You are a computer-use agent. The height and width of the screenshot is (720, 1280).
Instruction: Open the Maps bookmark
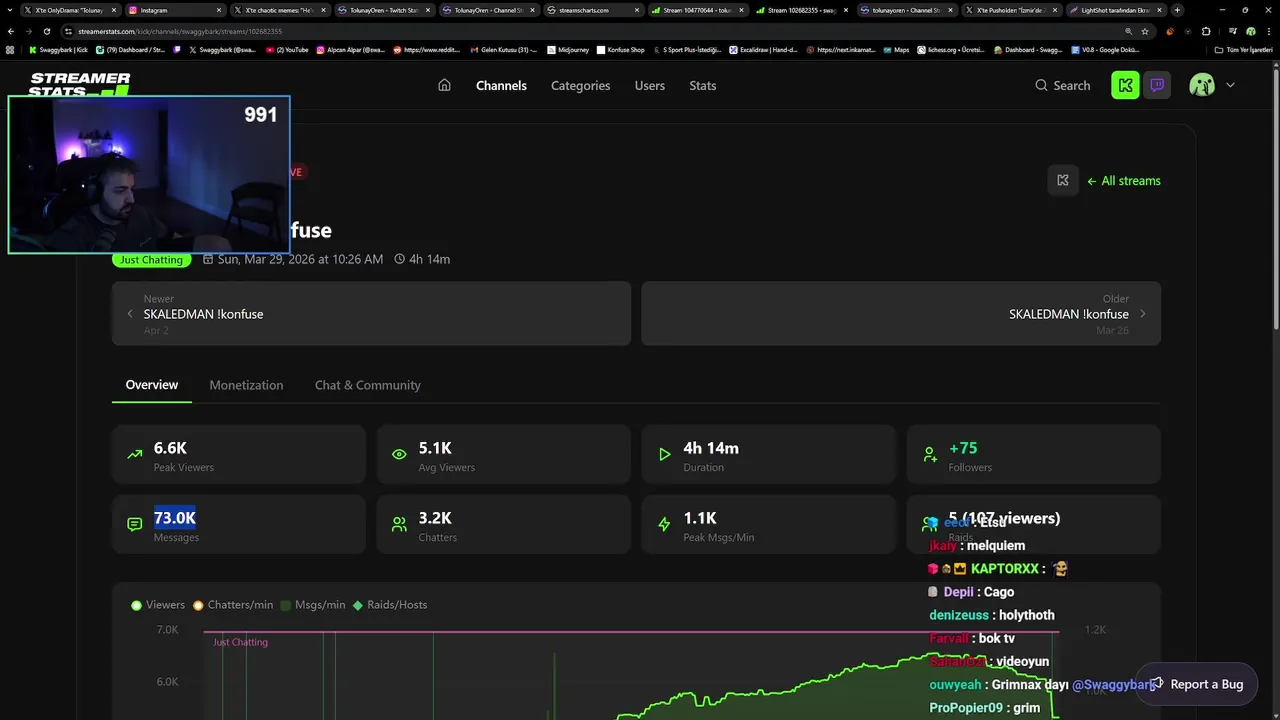(x=896, y=49)
